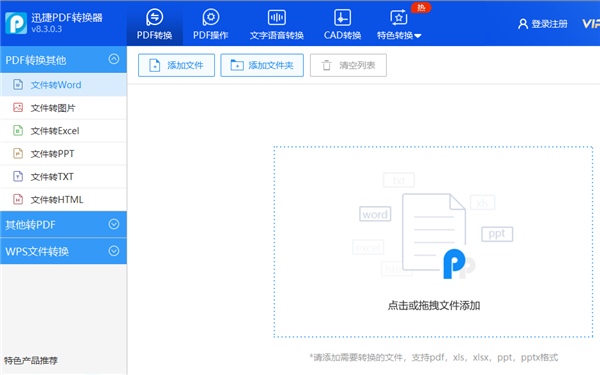The width and height of the screenshot is (600, 375).
Task: Open the 特色转换 dropdown arrow
Action: pyautogui.click(x=418, y=36)
